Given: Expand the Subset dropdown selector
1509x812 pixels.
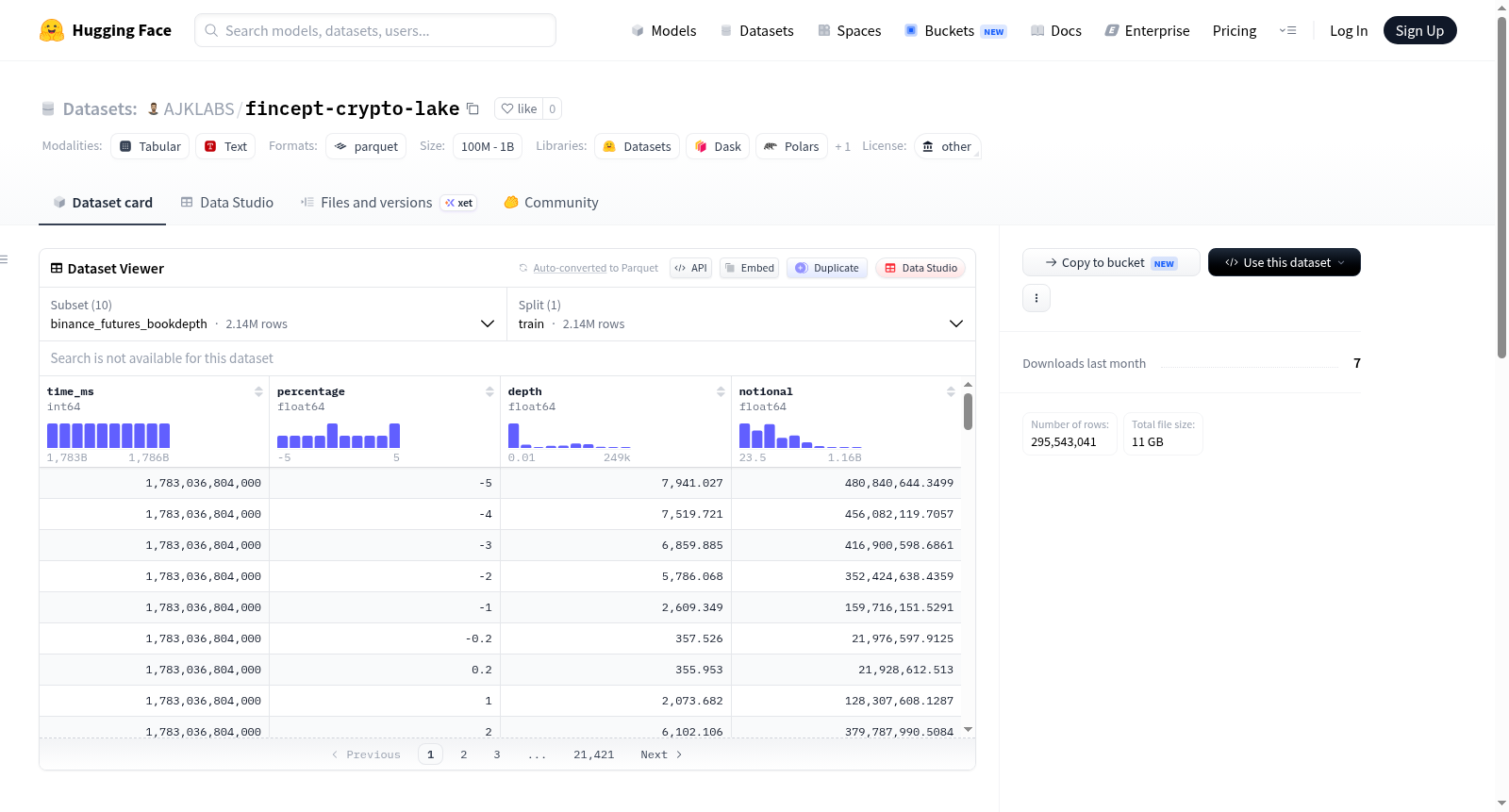Looking at the screenshot, I should (x=273, y=315).
